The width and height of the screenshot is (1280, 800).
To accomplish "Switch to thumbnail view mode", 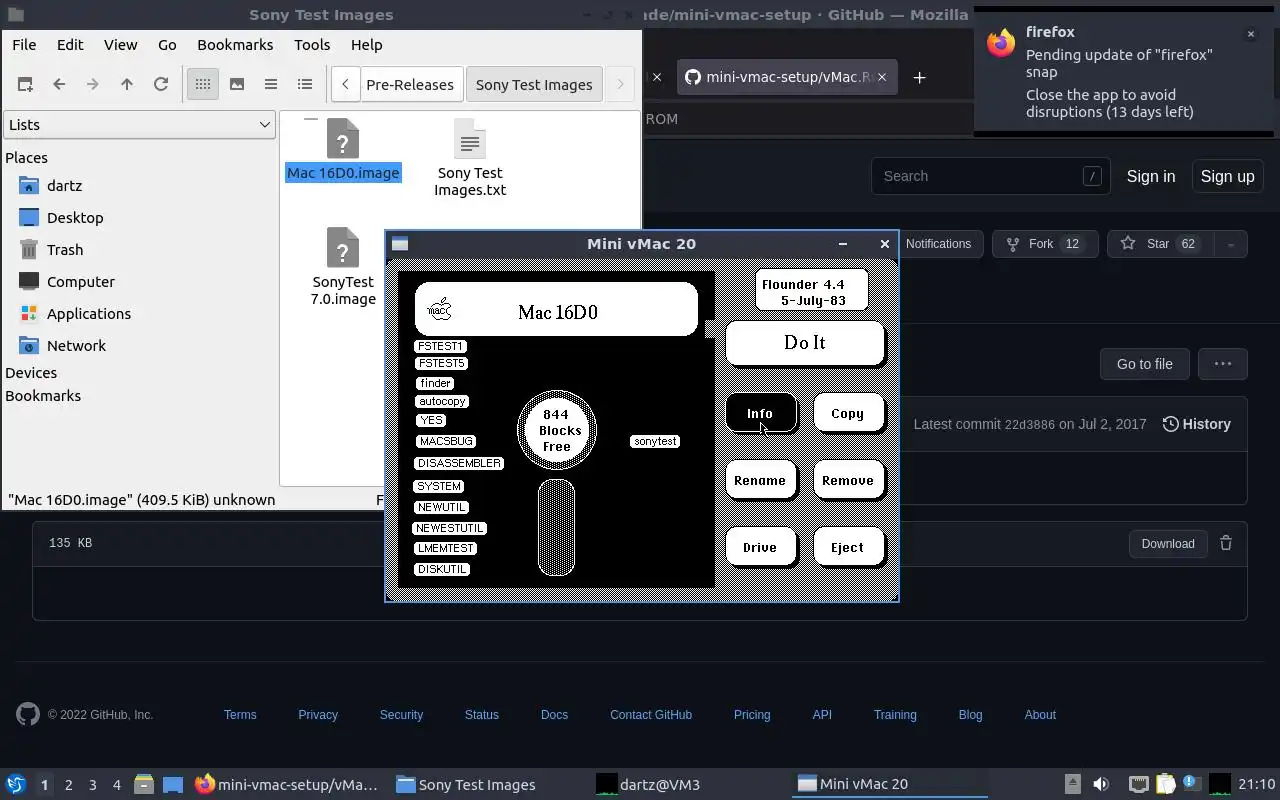I will (237, 85).
